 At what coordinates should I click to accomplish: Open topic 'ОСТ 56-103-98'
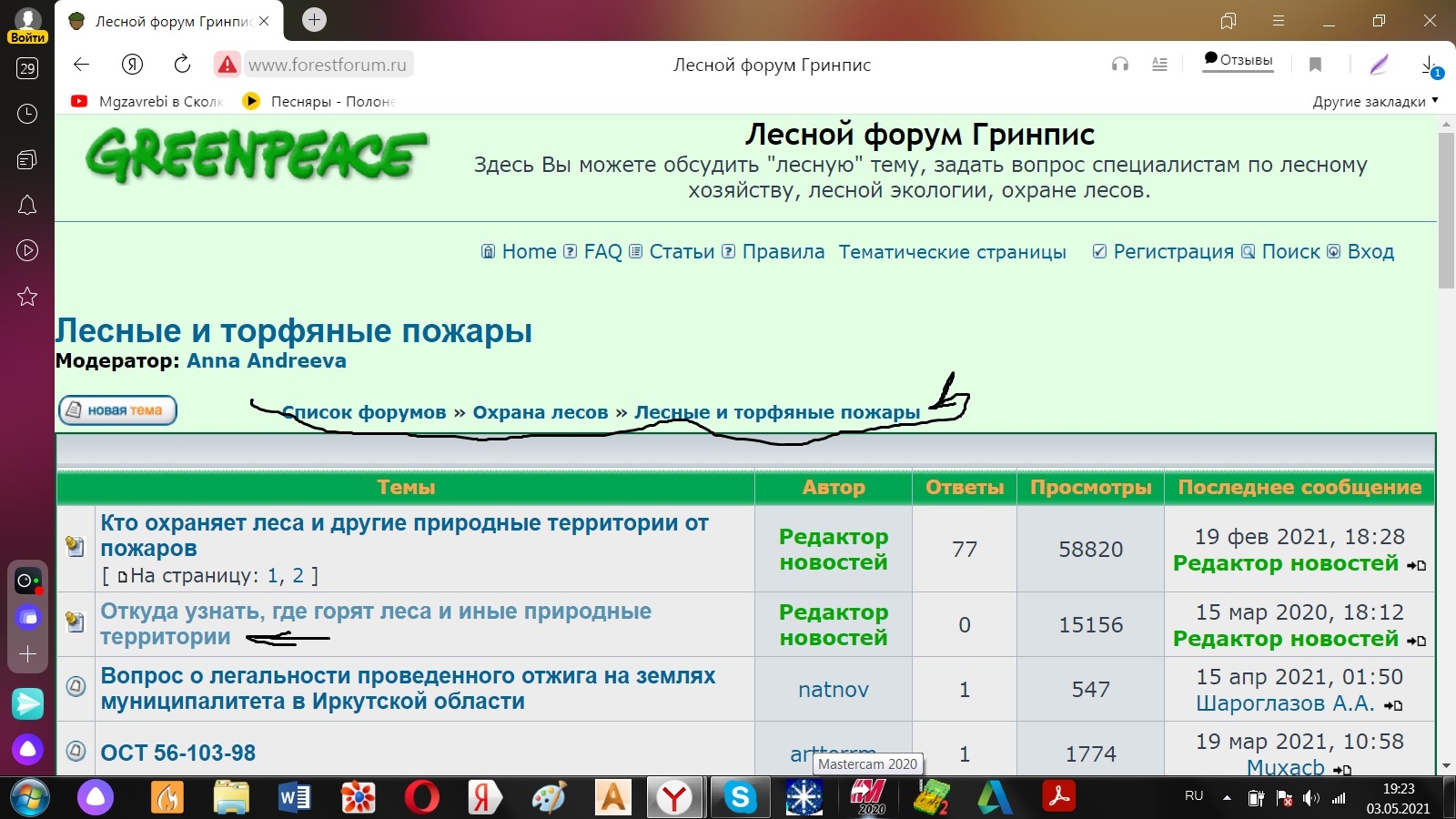178,753
